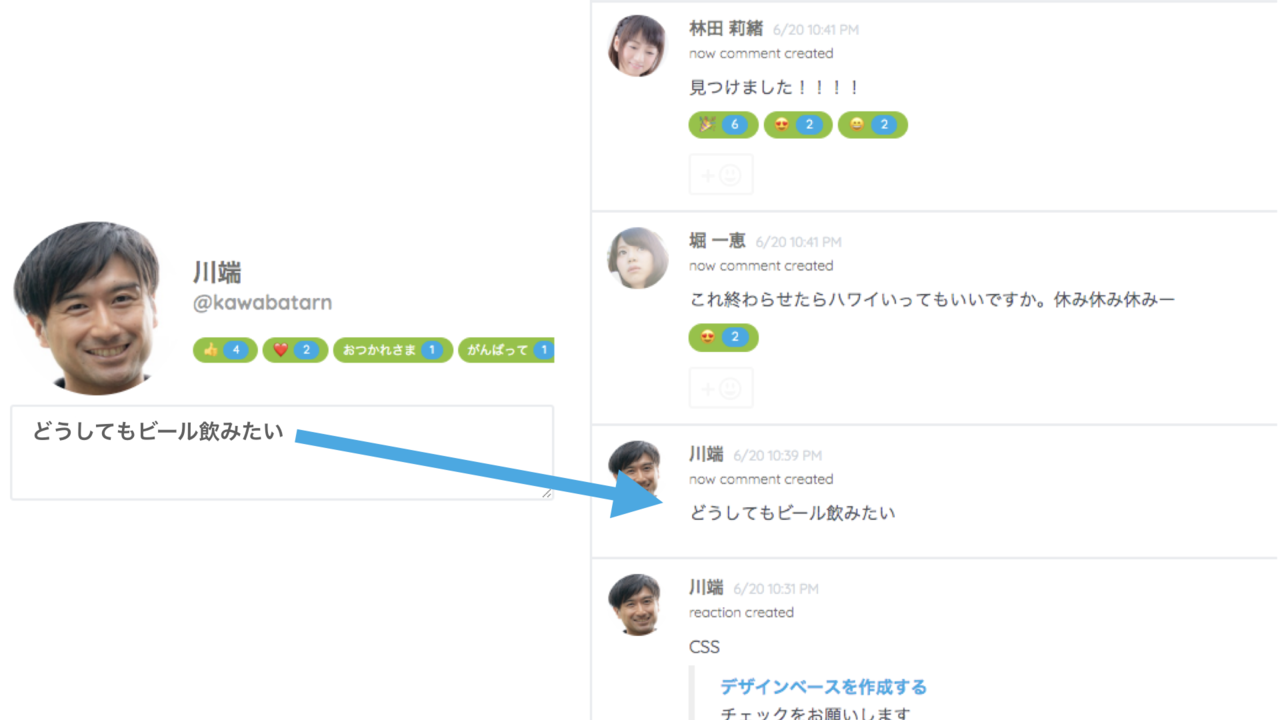Toggle the がんばって reaction badge
This screenshot has height=720, width=1280.
(x=506, y=350)
